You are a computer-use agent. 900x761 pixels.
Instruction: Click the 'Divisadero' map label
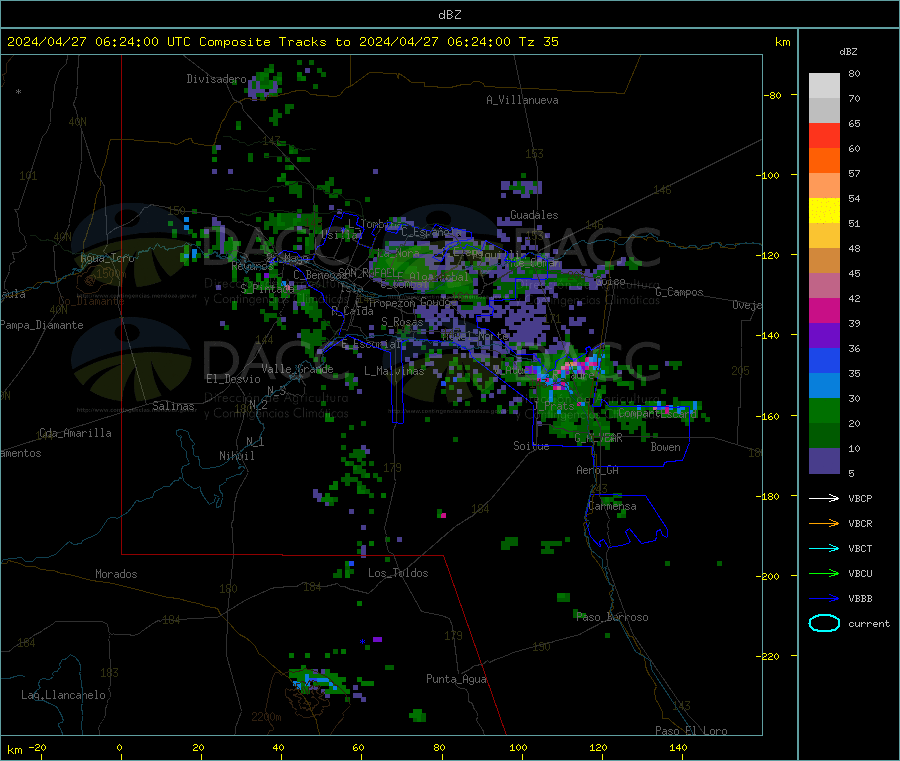click(216, 79)
